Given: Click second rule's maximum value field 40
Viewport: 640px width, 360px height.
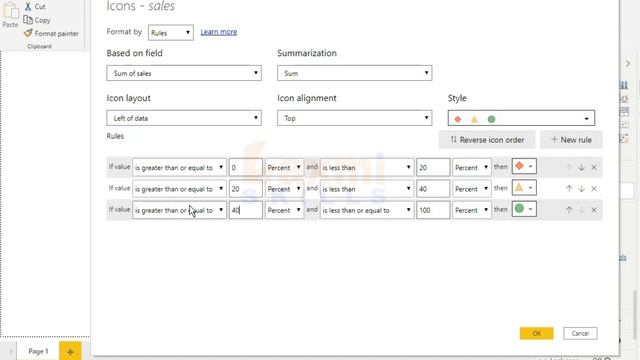Looking at the screenshot, I should (x=433, y=189).
